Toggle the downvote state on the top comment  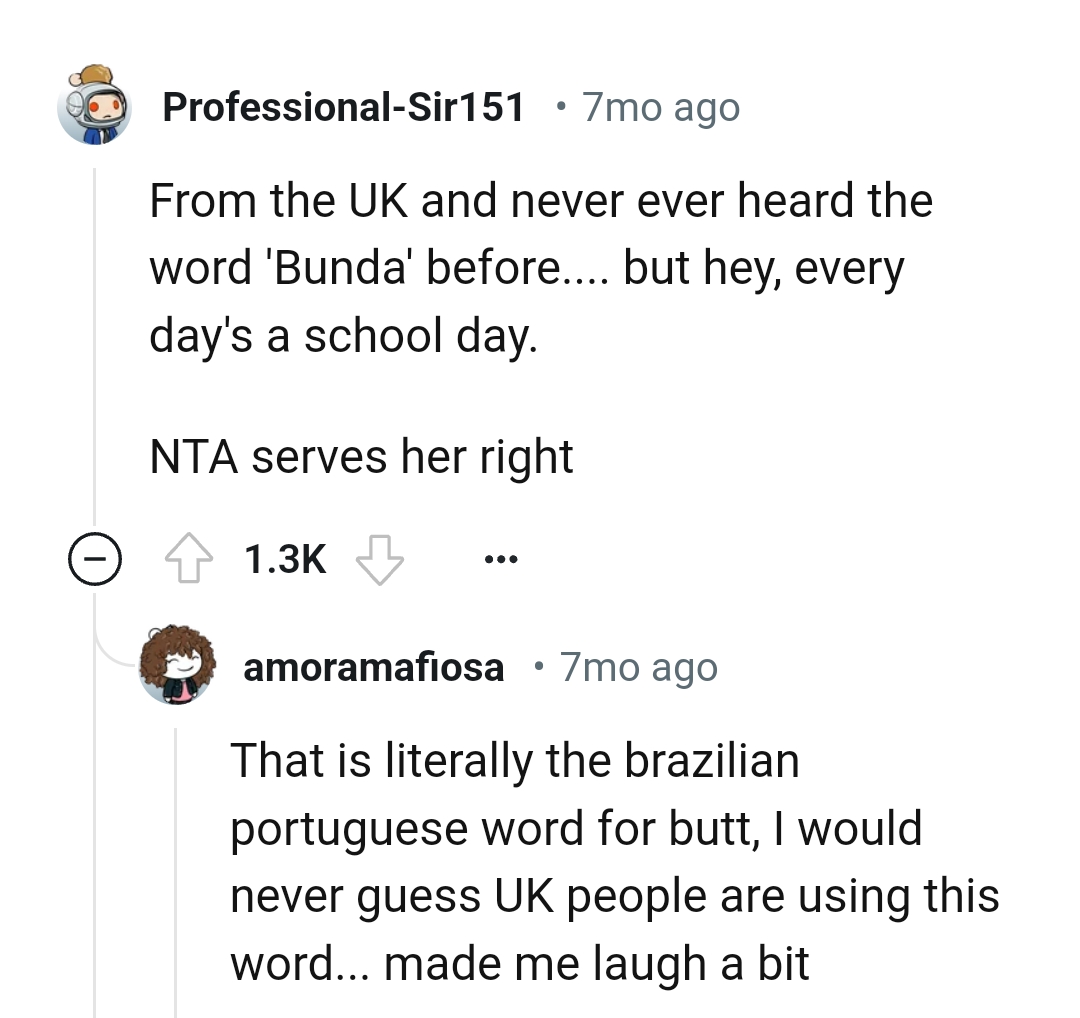(380, 560)
